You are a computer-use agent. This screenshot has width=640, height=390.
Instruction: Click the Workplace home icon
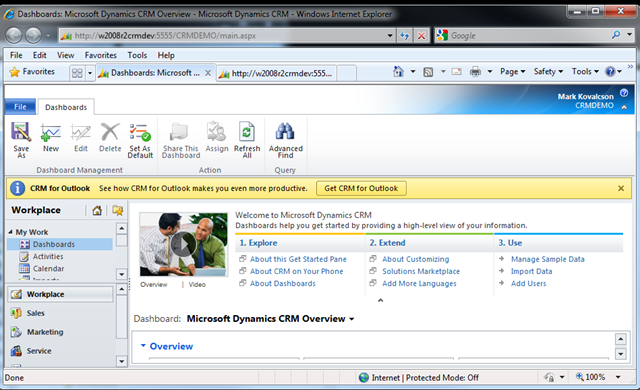coord(97,211)
